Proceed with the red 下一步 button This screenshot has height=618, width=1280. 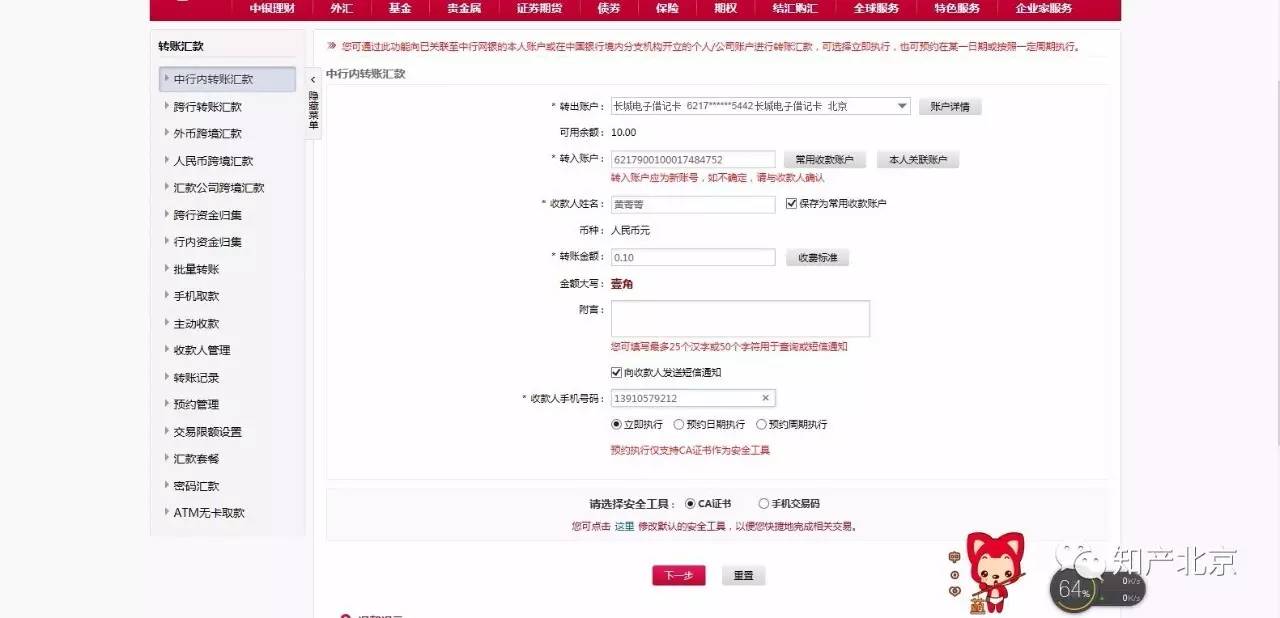tap(679, 576)
